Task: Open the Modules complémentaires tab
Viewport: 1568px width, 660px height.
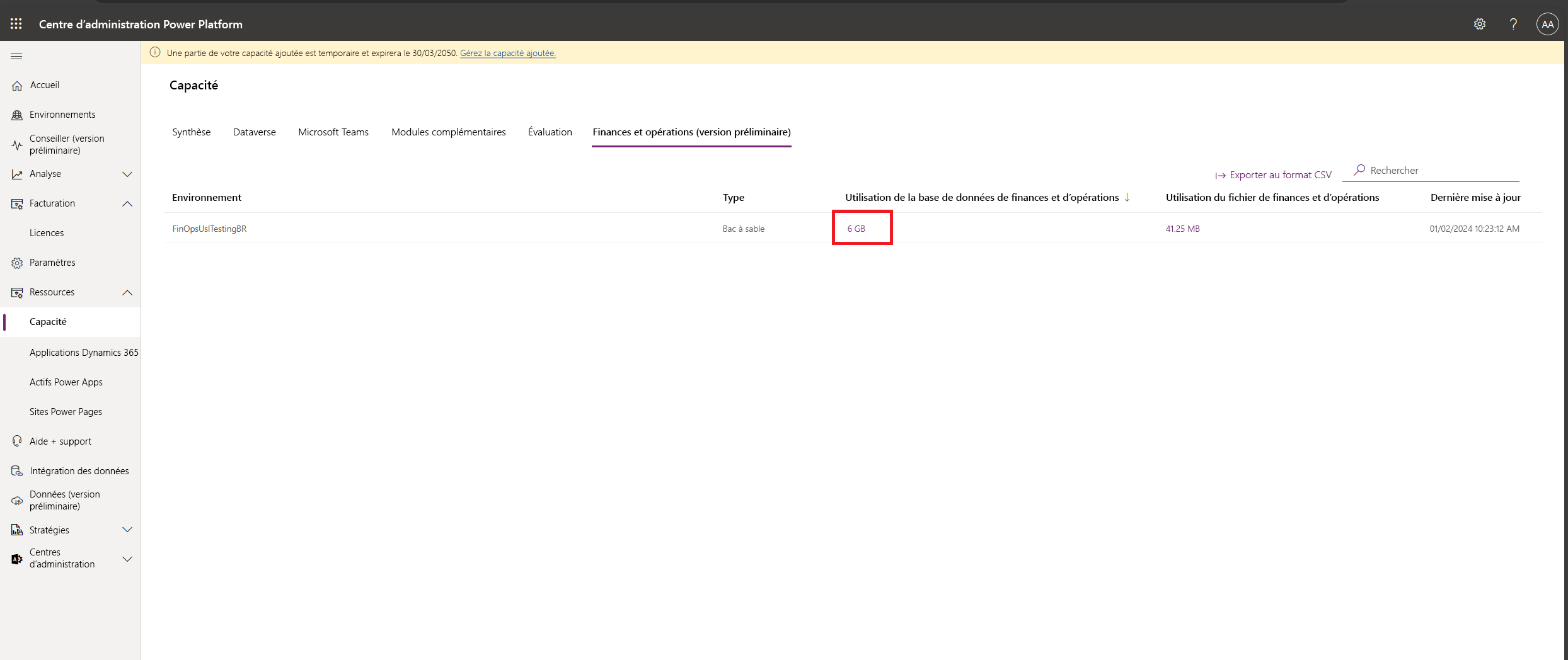Action: [x=449, y=132]
